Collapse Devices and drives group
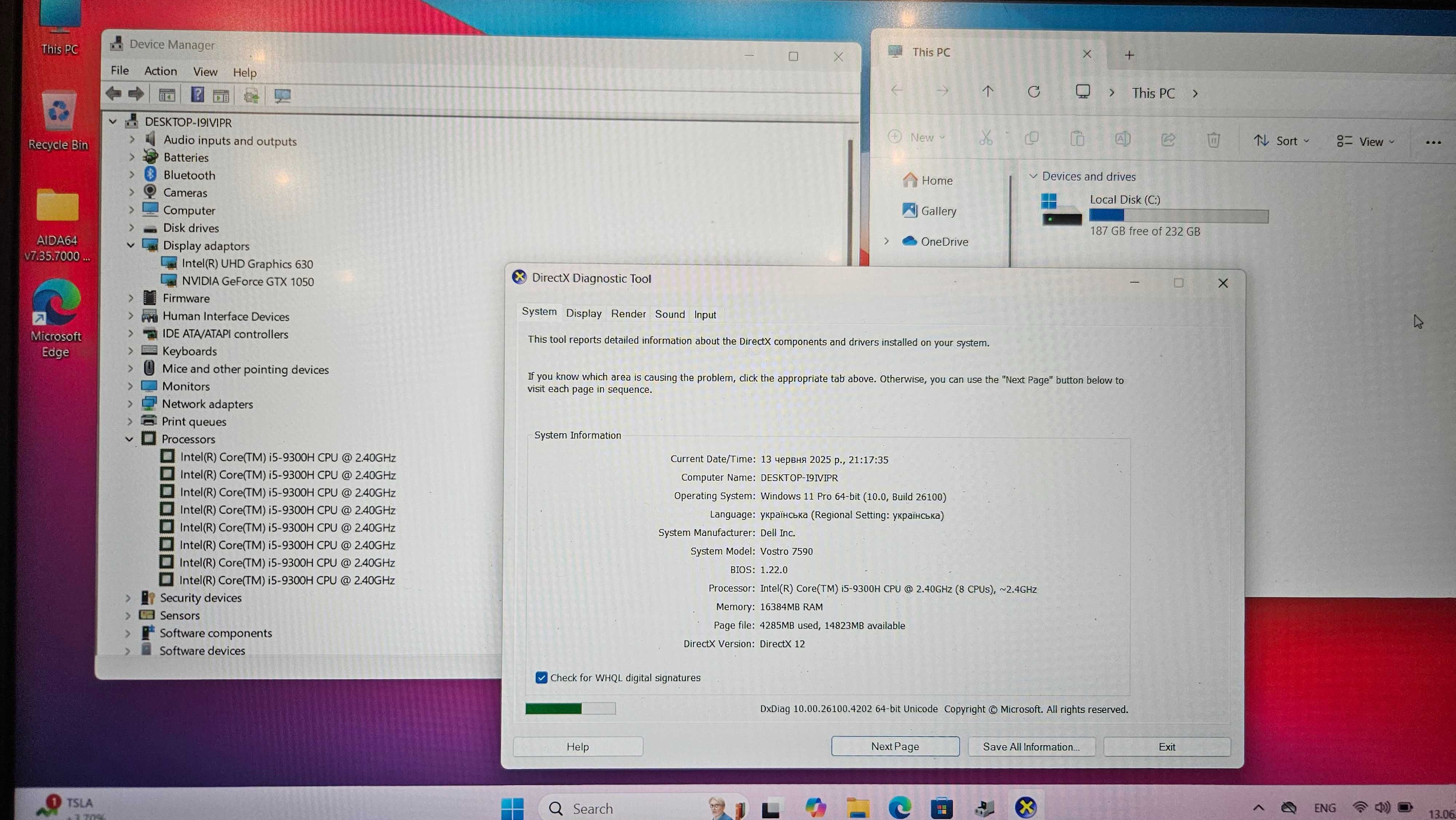This screenshot has width=1456, height=820. click(x=1033, y=176)
